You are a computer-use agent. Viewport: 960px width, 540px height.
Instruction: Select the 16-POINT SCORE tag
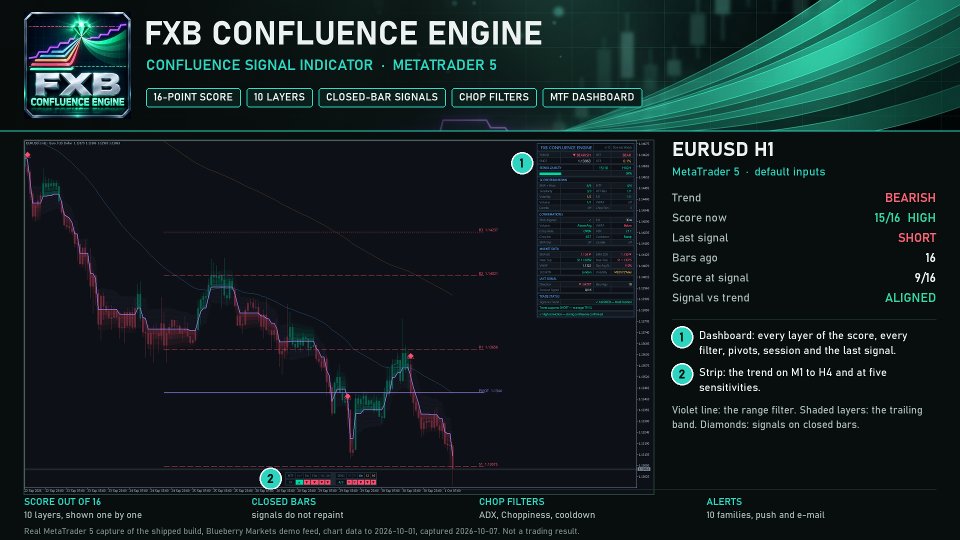click(193, 97)
